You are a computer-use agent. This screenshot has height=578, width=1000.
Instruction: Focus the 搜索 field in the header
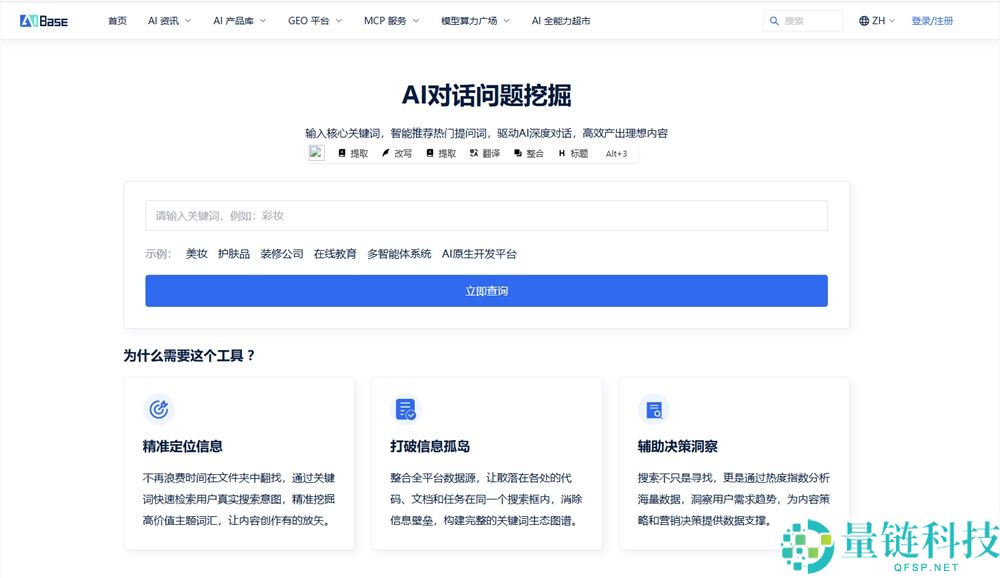tap(803, 21)
